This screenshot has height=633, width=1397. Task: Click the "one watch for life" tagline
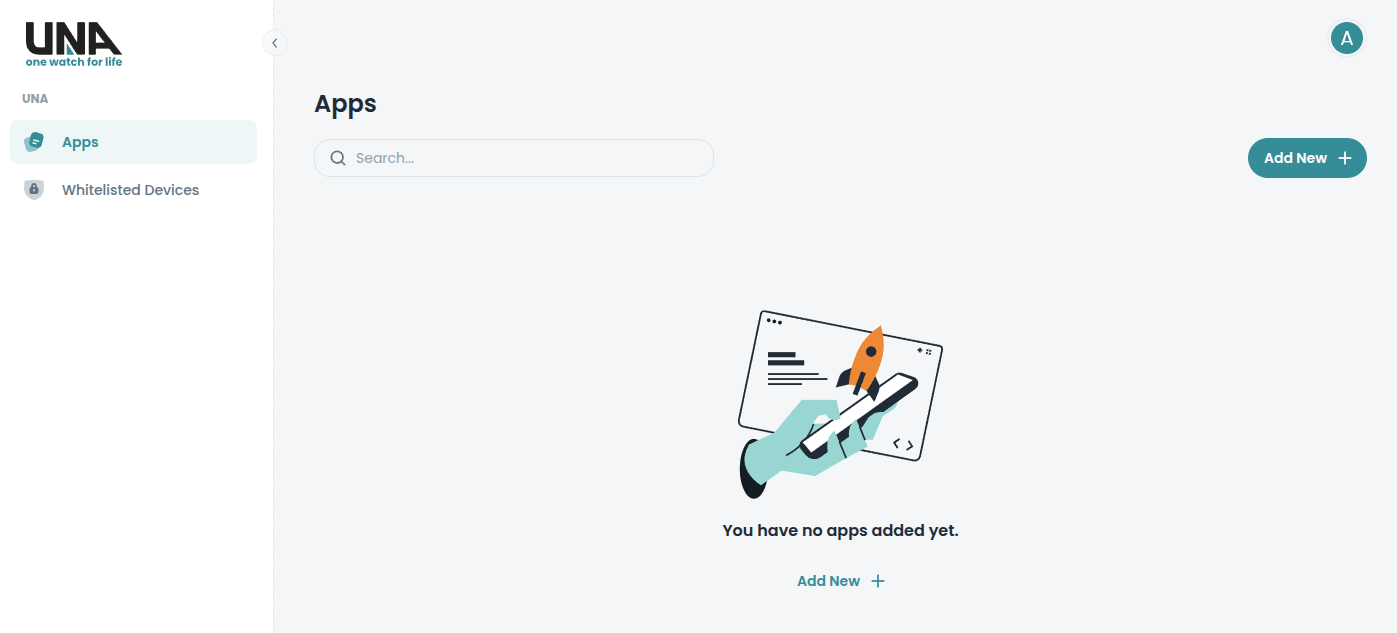point(74,62)
